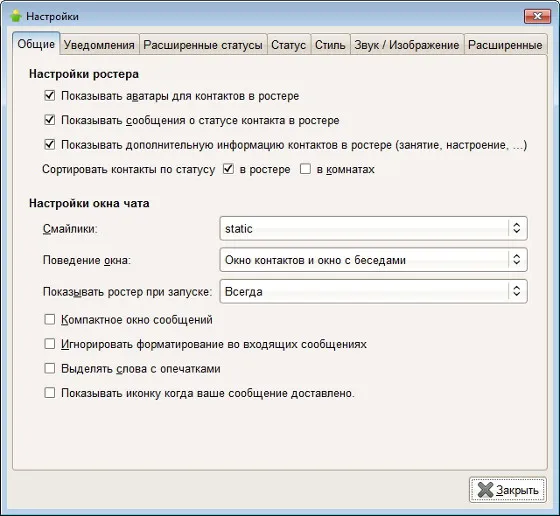
Task: Close the Настройки window with red X
Action: [x=537, y=16]
